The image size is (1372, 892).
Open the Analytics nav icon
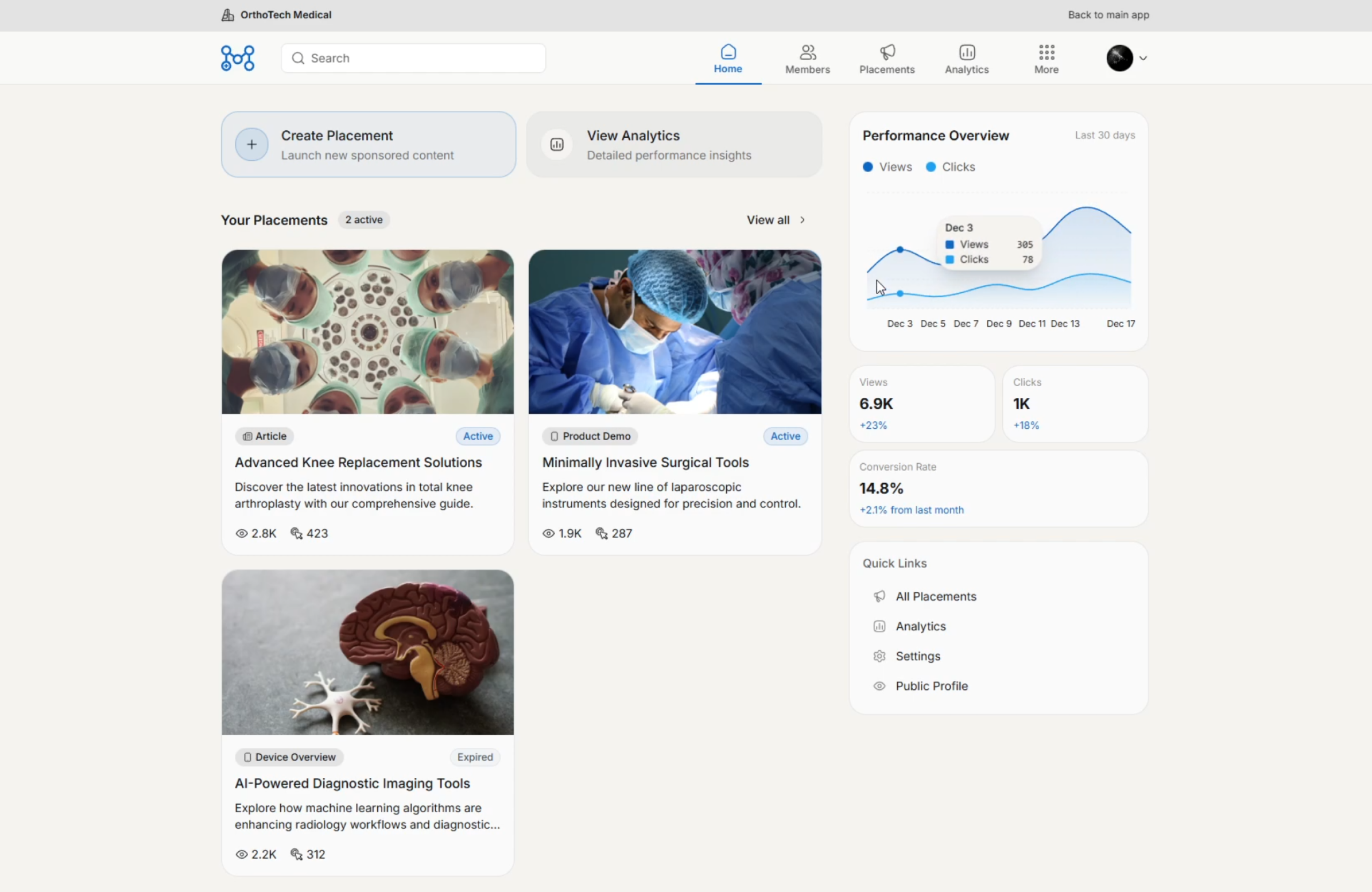pyautogui.click(x=966, y=53)
